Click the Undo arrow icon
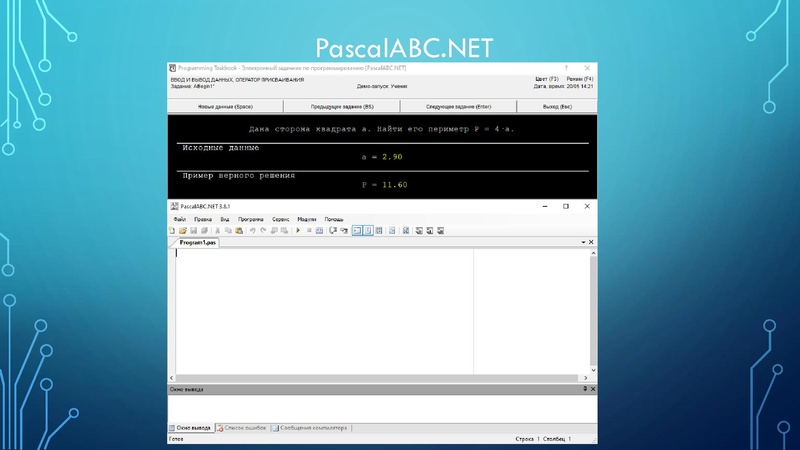Image resolution: width=800 pixels, height=450 pixels. tap(252, 230)
